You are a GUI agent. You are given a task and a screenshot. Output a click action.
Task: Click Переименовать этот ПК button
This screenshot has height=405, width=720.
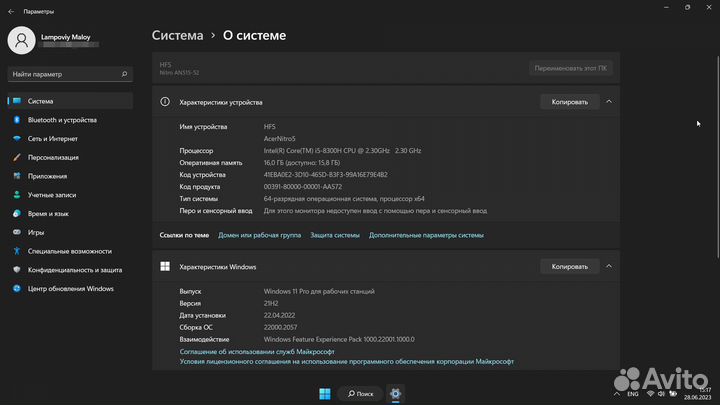click(570, 68)
